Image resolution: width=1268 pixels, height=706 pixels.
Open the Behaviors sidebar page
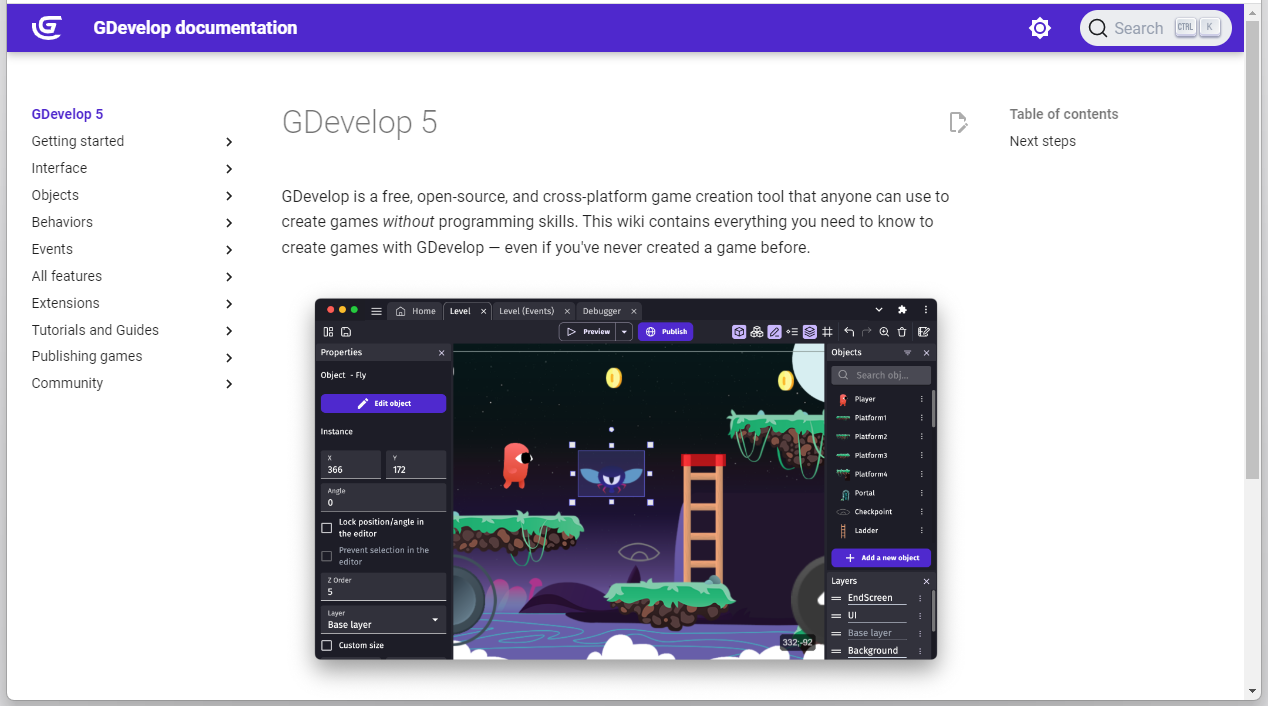62,222
